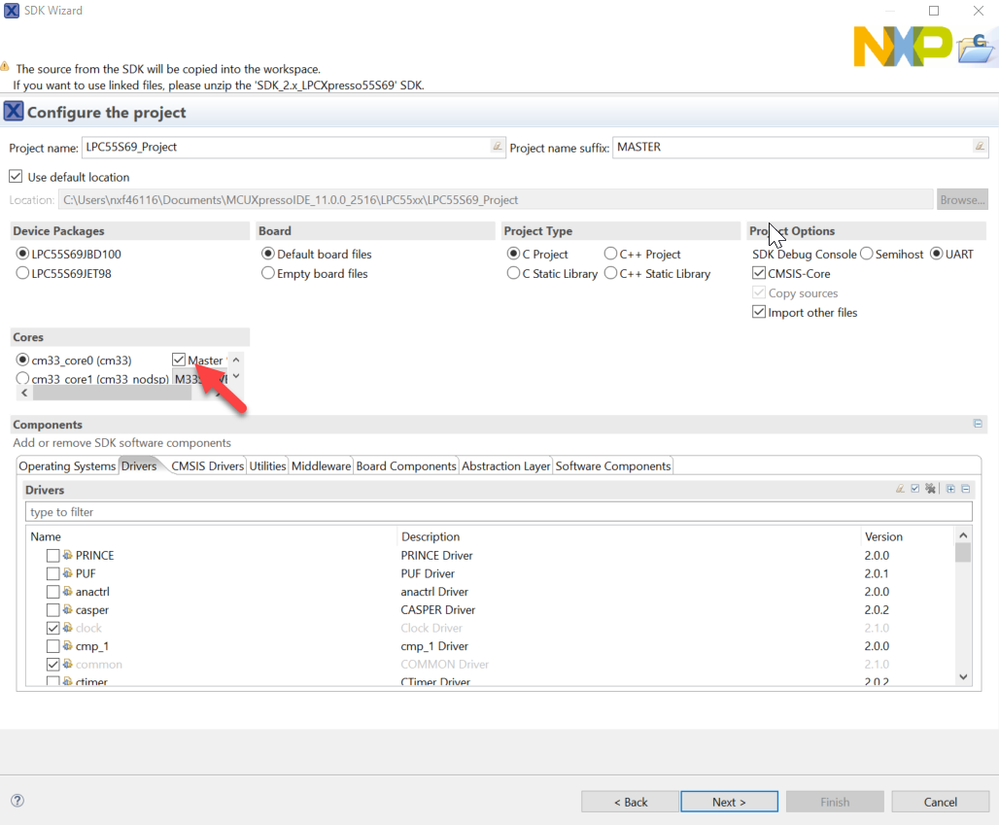Click the C project folder wizard icon
This screenshot has width=999, height=825.
[x=975, y=48]
